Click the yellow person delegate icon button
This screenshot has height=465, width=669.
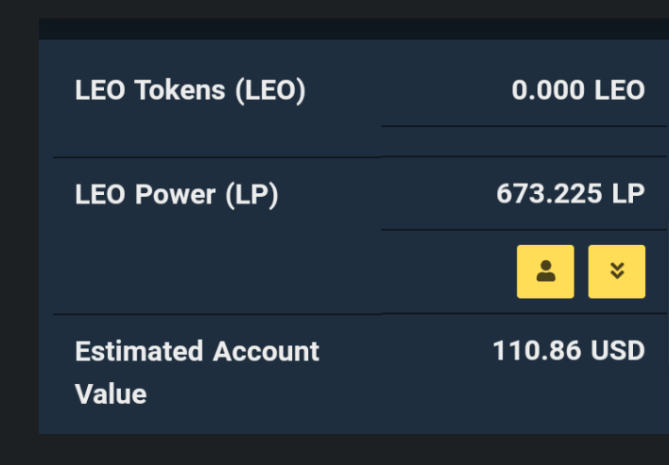coord(545,271)
